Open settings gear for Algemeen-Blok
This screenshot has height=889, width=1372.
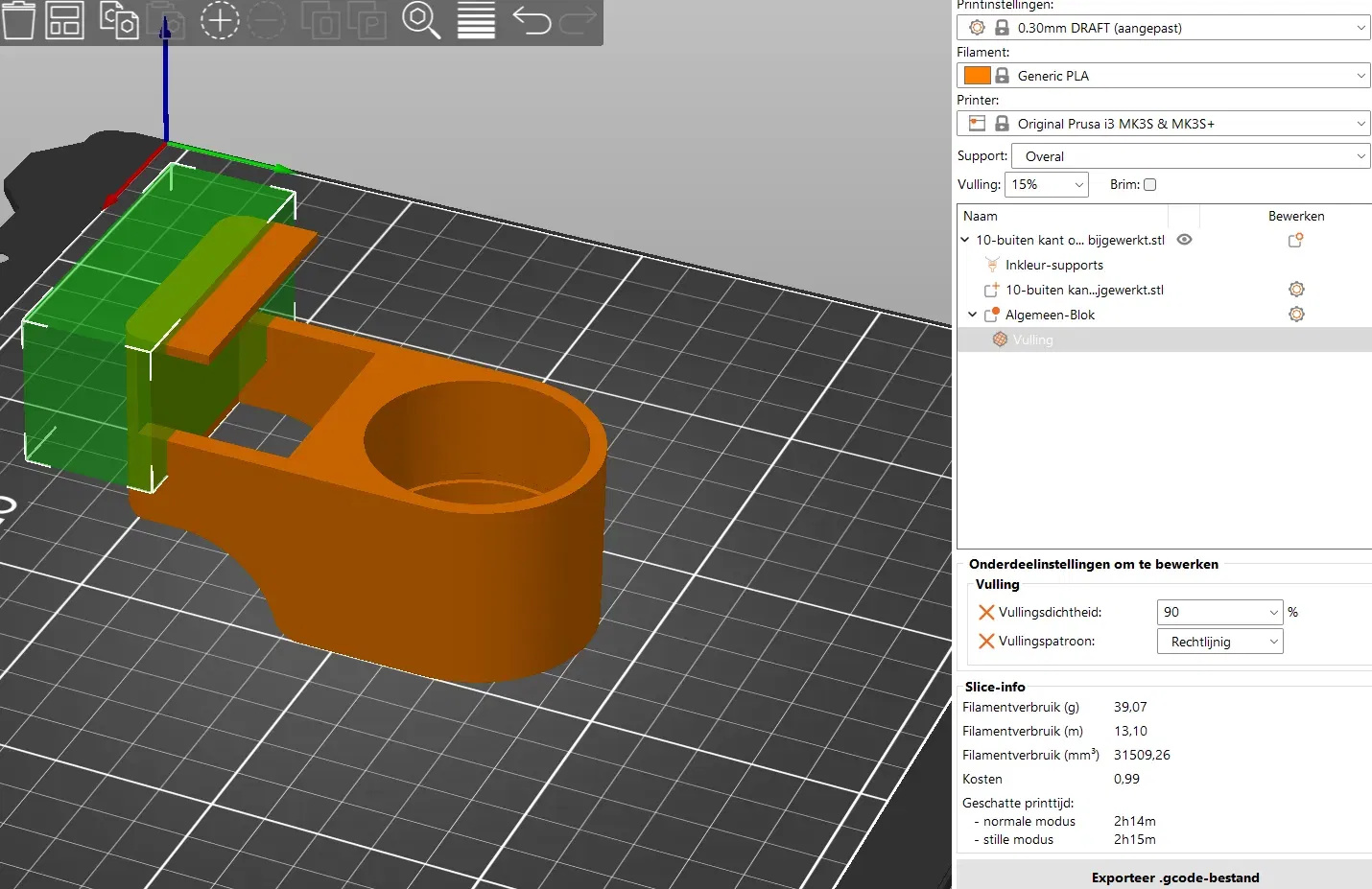point(1296,315)
